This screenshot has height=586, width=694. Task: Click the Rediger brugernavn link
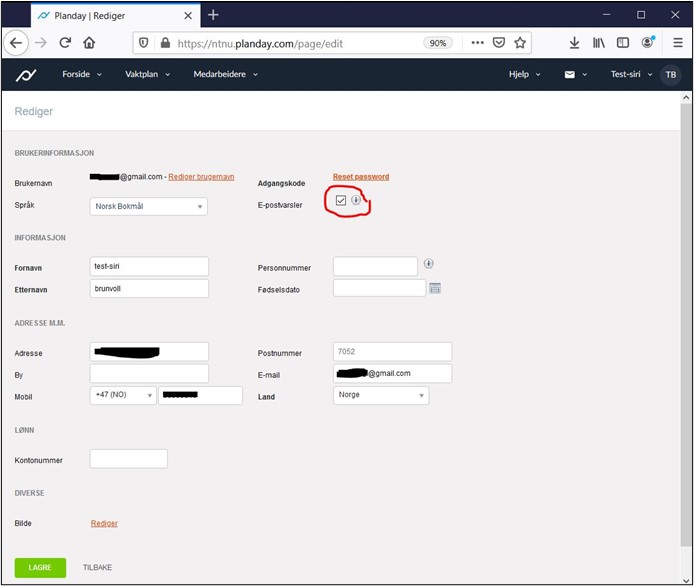click(201, 177)
